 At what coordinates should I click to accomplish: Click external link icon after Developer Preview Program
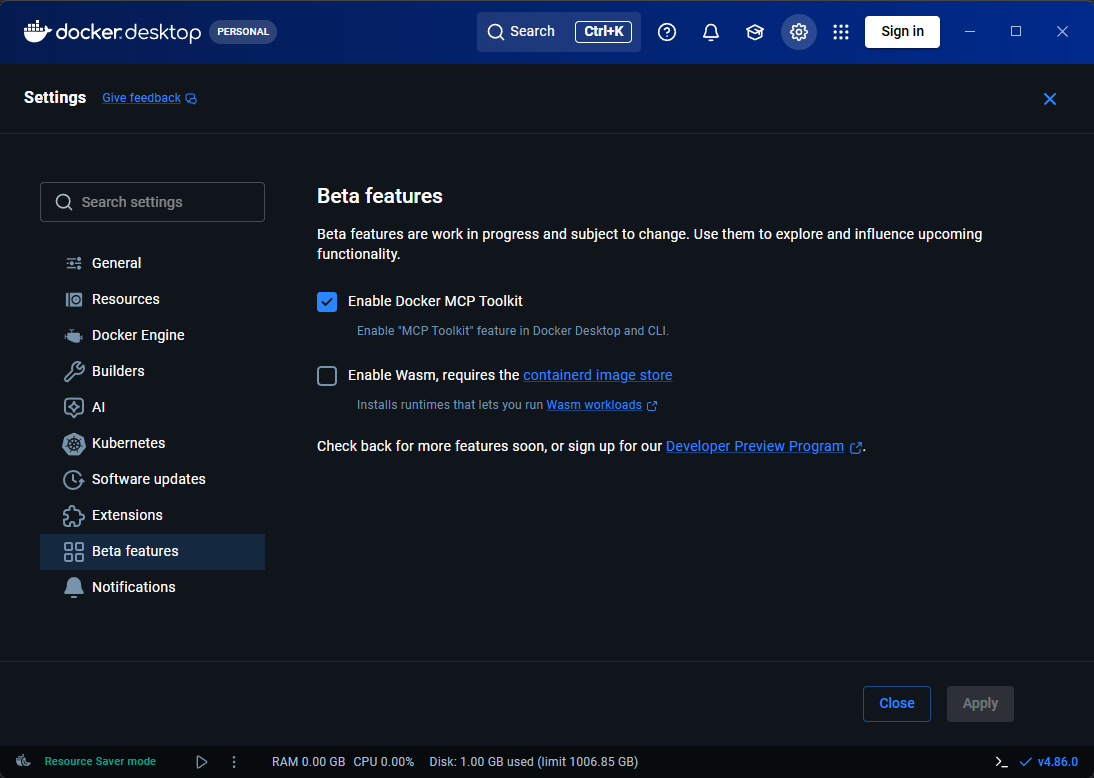pos(855,448)
